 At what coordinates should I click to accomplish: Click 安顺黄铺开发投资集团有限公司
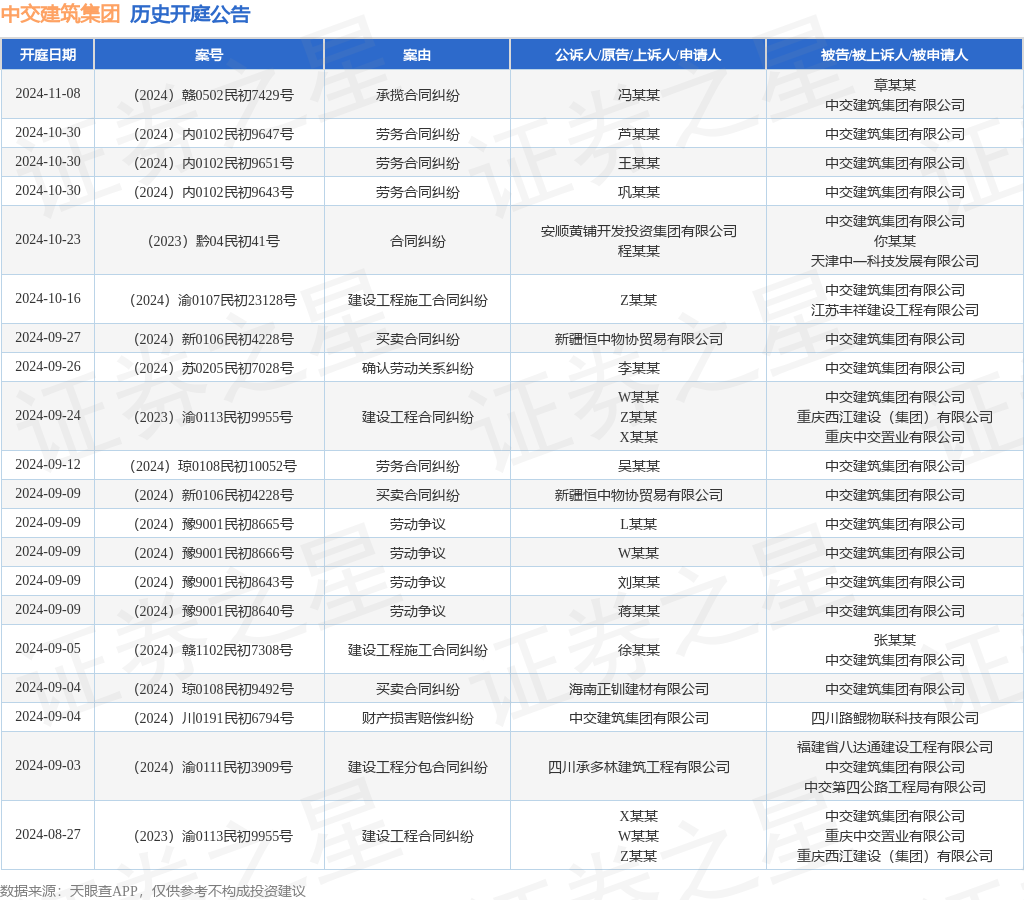point(639,231)
